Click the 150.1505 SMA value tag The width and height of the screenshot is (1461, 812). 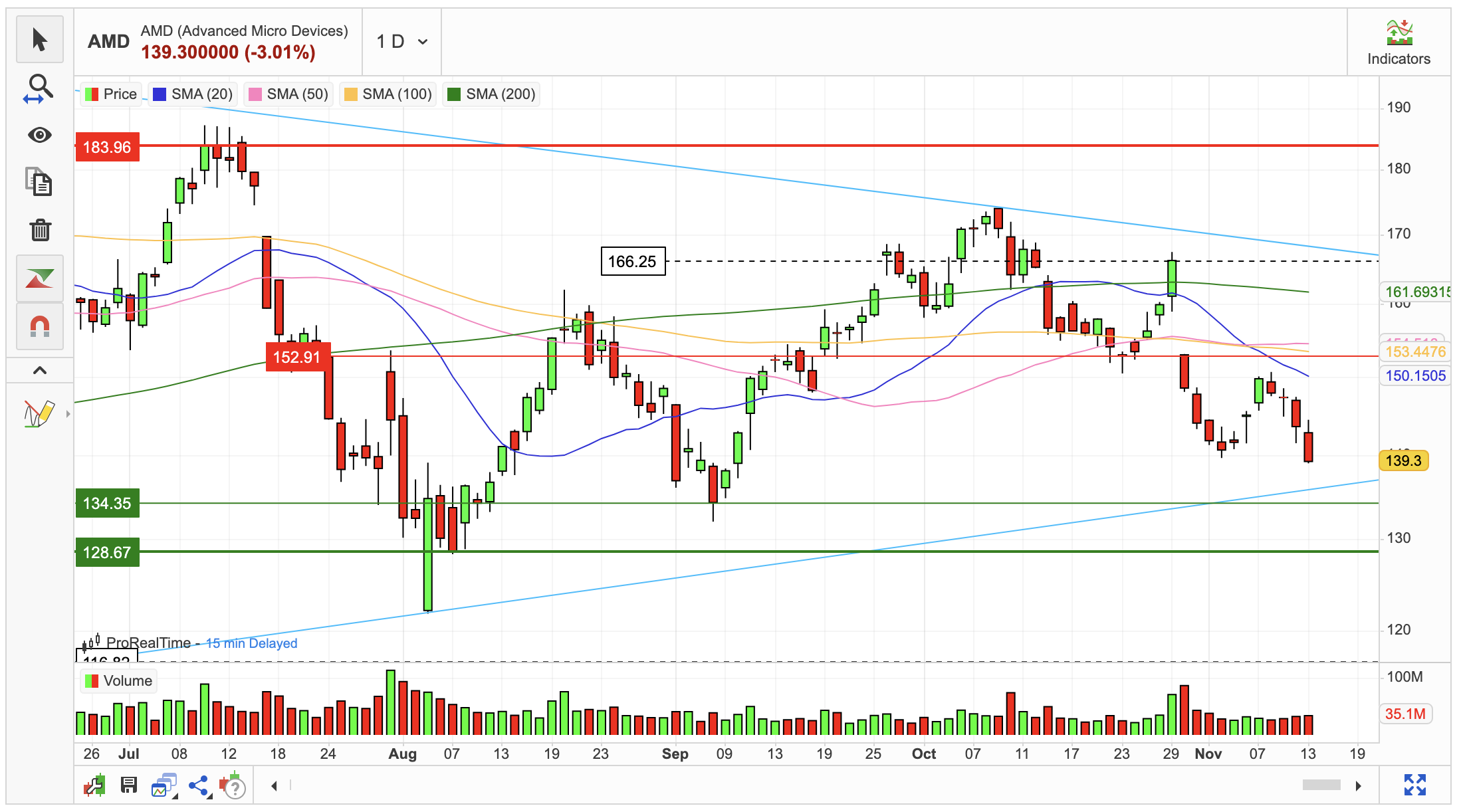(x=1414, y=376)
